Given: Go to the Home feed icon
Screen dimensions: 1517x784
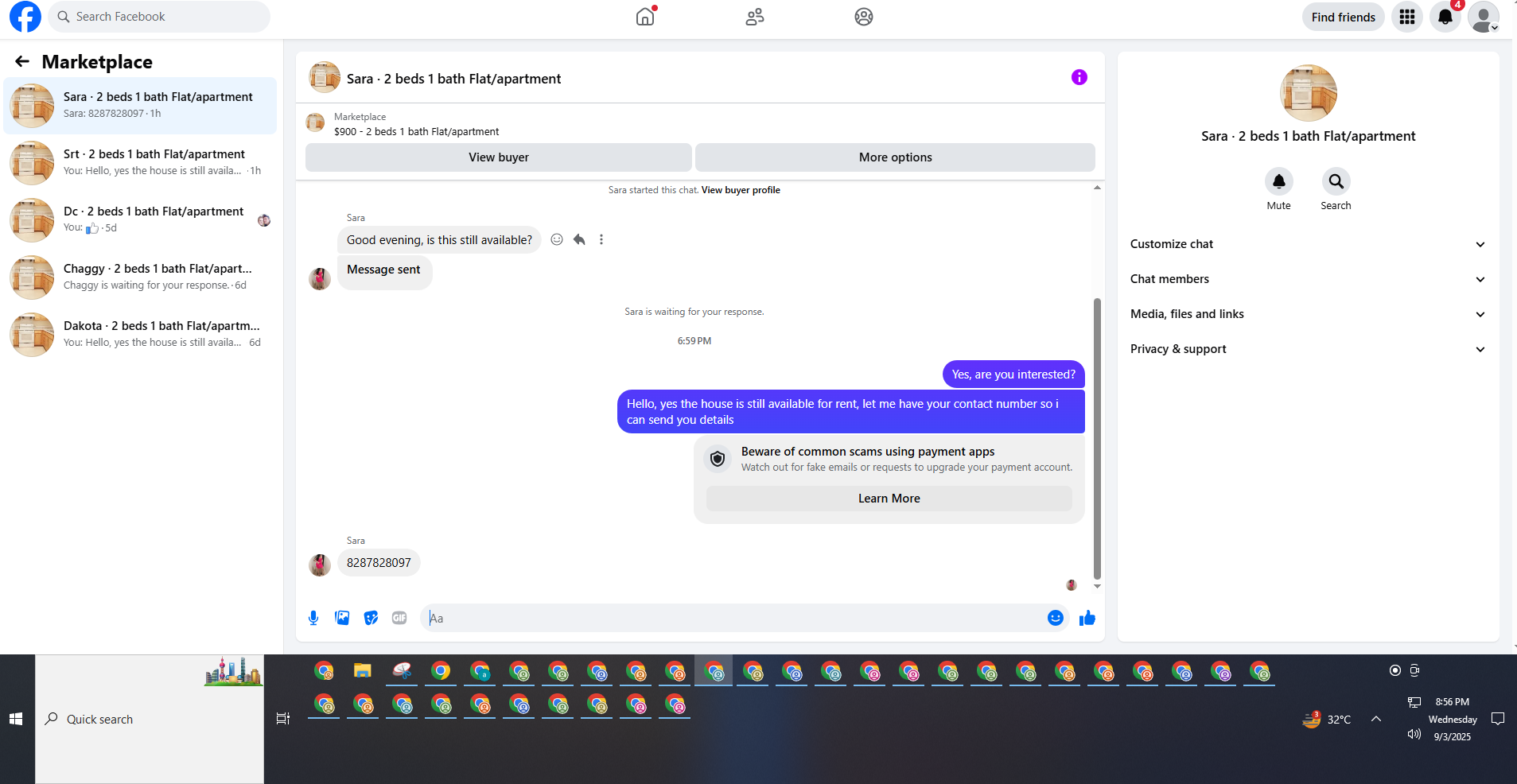Looking at the screenshot, I should point(645,17).
